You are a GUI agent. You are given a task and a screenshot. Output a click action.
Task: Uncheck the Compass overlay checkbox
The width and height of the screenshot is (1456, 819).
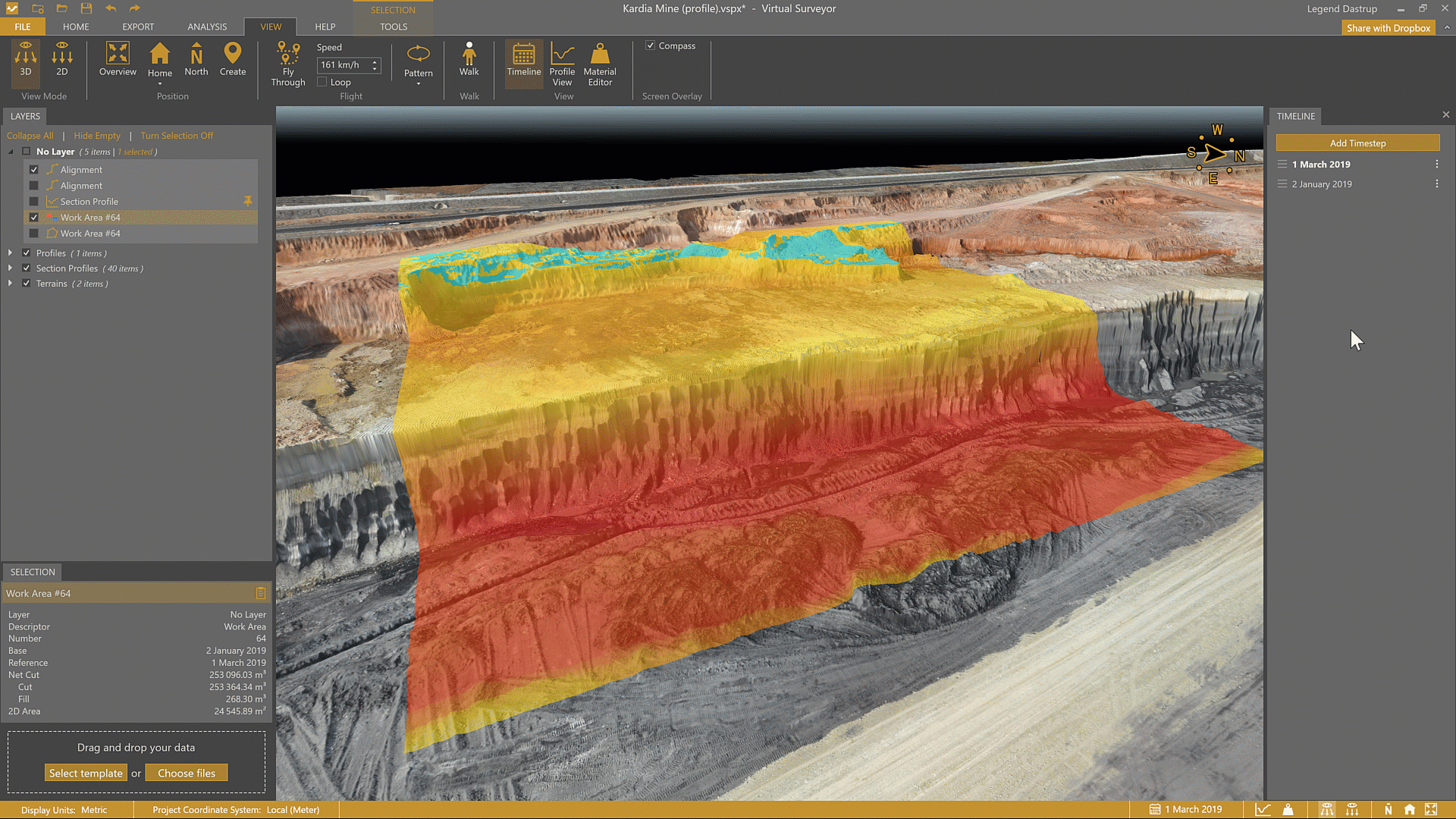[650, 45]
